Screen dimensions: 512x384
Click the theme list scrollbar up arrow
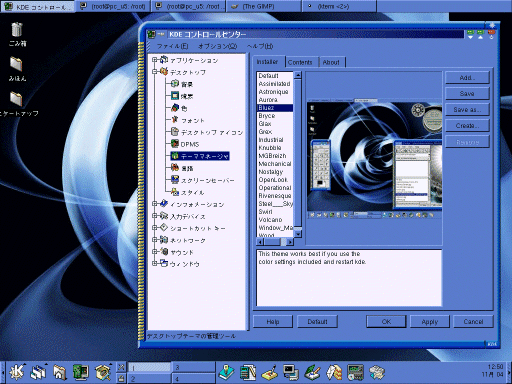(x=298, y=75)
